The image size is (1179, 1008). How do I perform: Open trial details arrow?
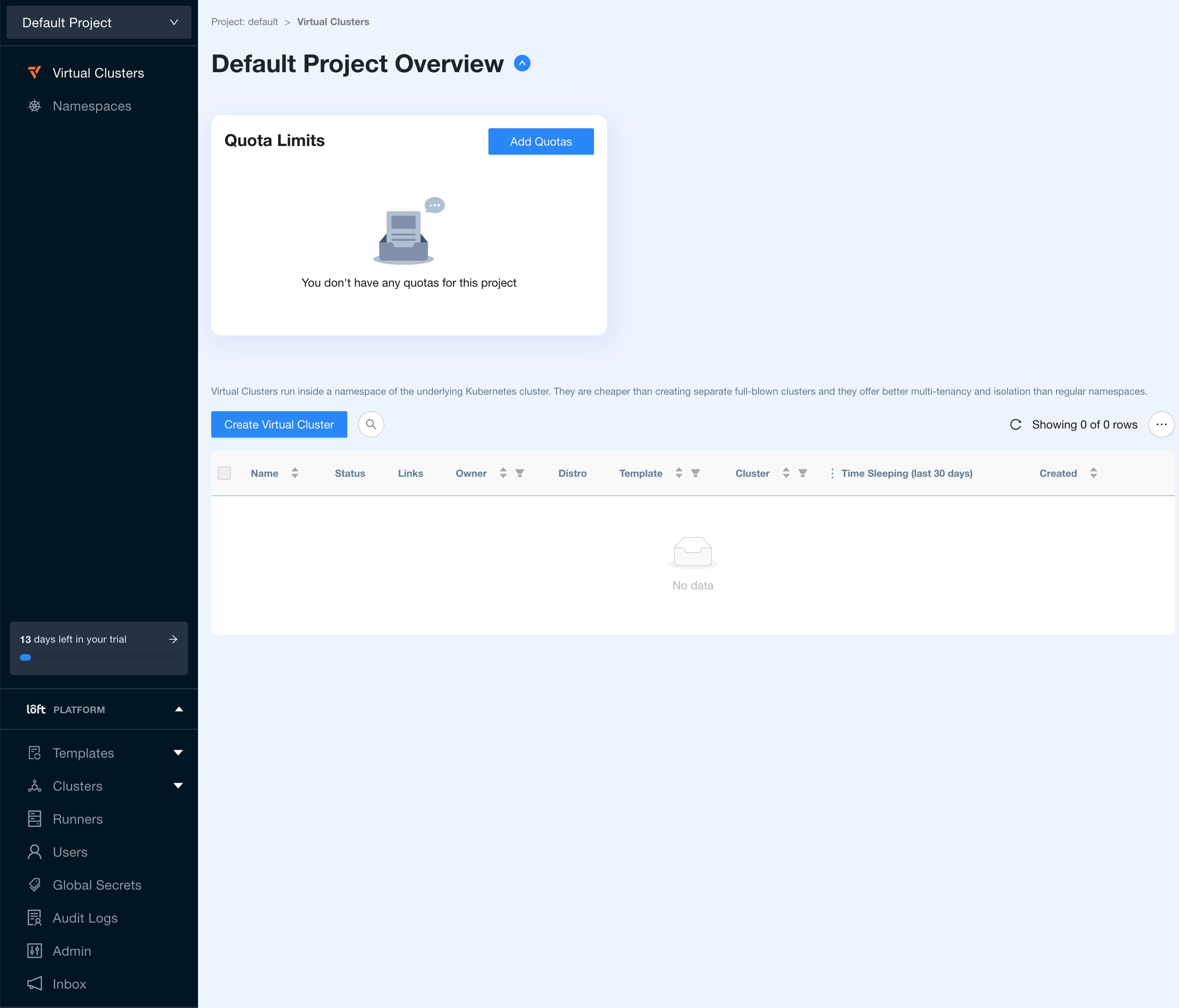tap(173, 639)
